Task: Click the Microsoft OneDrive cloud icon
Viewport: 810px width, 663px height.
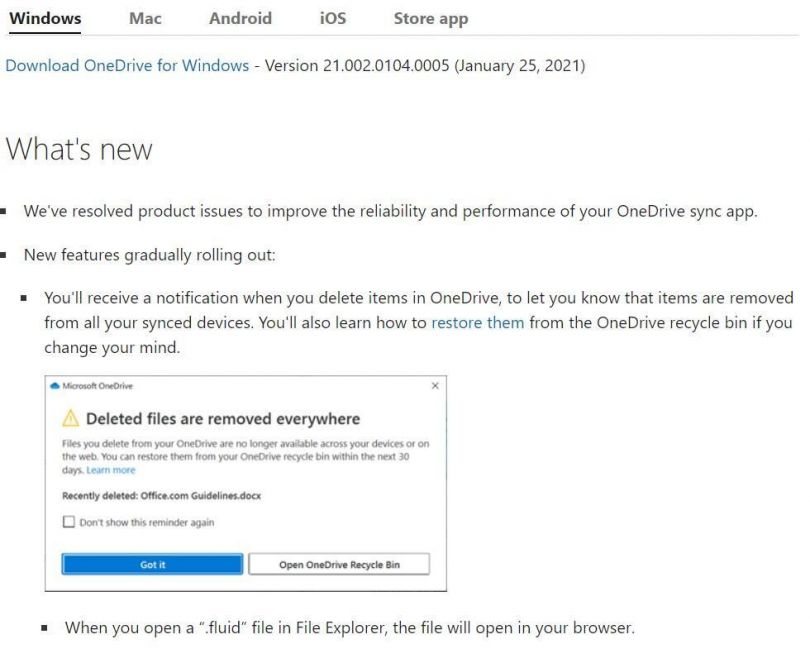Action: (x=56, y=384)
